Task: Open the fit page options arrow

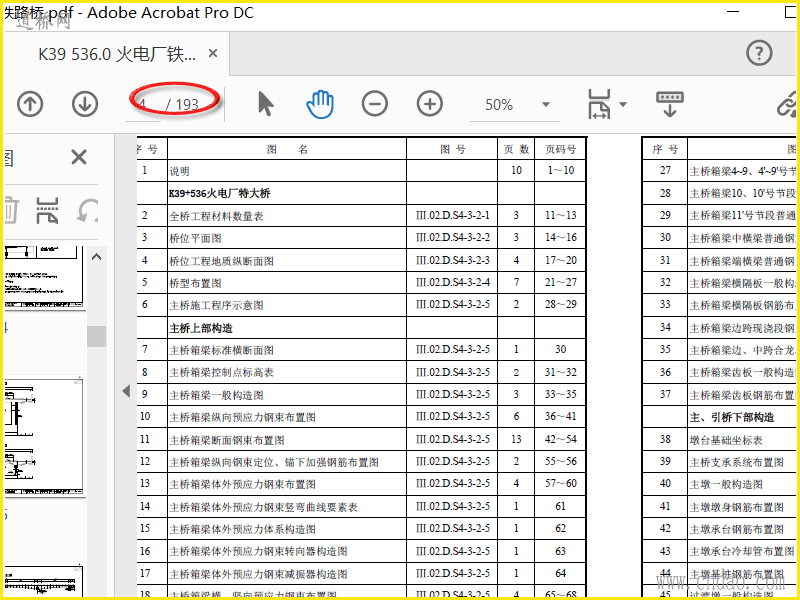Action: pos(623,105)
